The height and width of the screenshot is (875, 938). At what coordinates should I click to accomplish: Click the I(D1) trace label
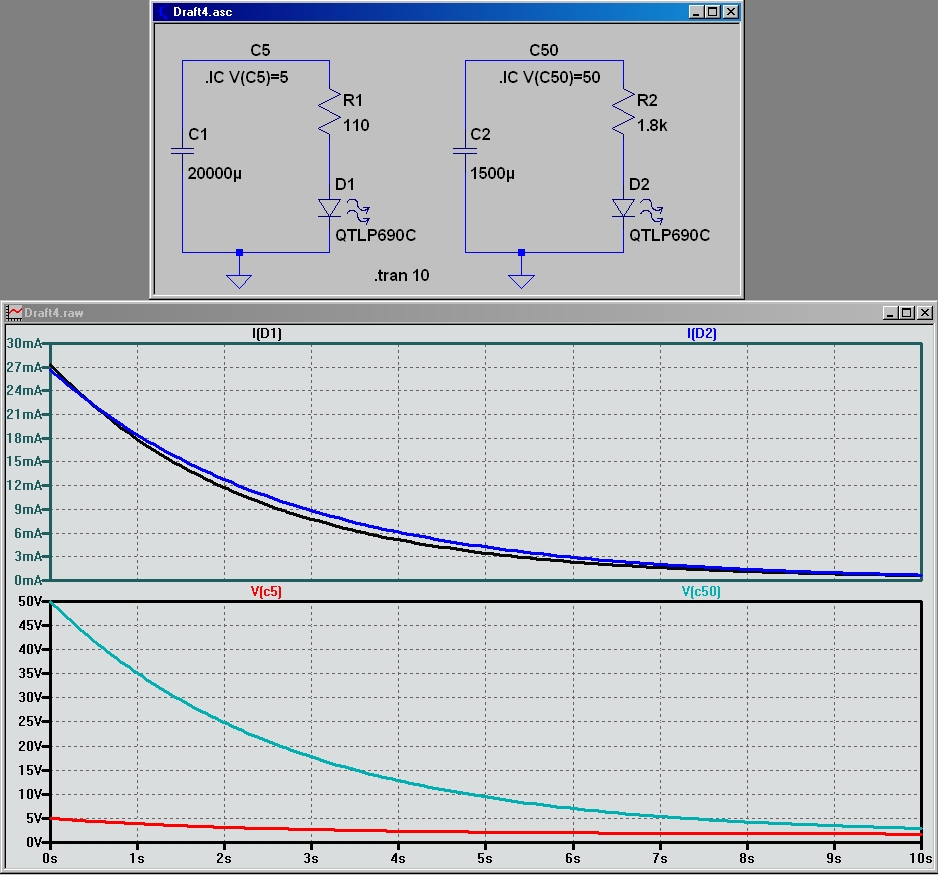click(267, 333)
